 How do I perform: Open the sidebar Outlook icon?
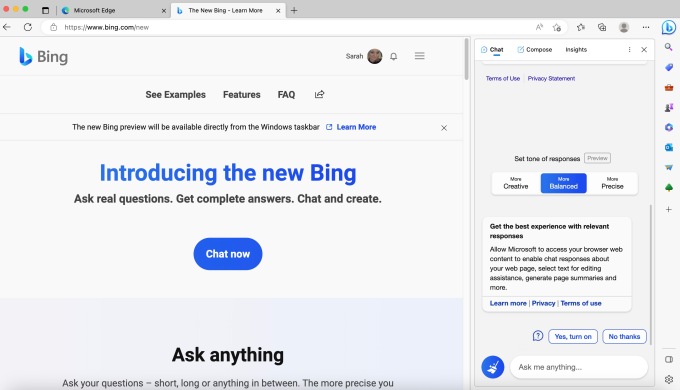669,147
